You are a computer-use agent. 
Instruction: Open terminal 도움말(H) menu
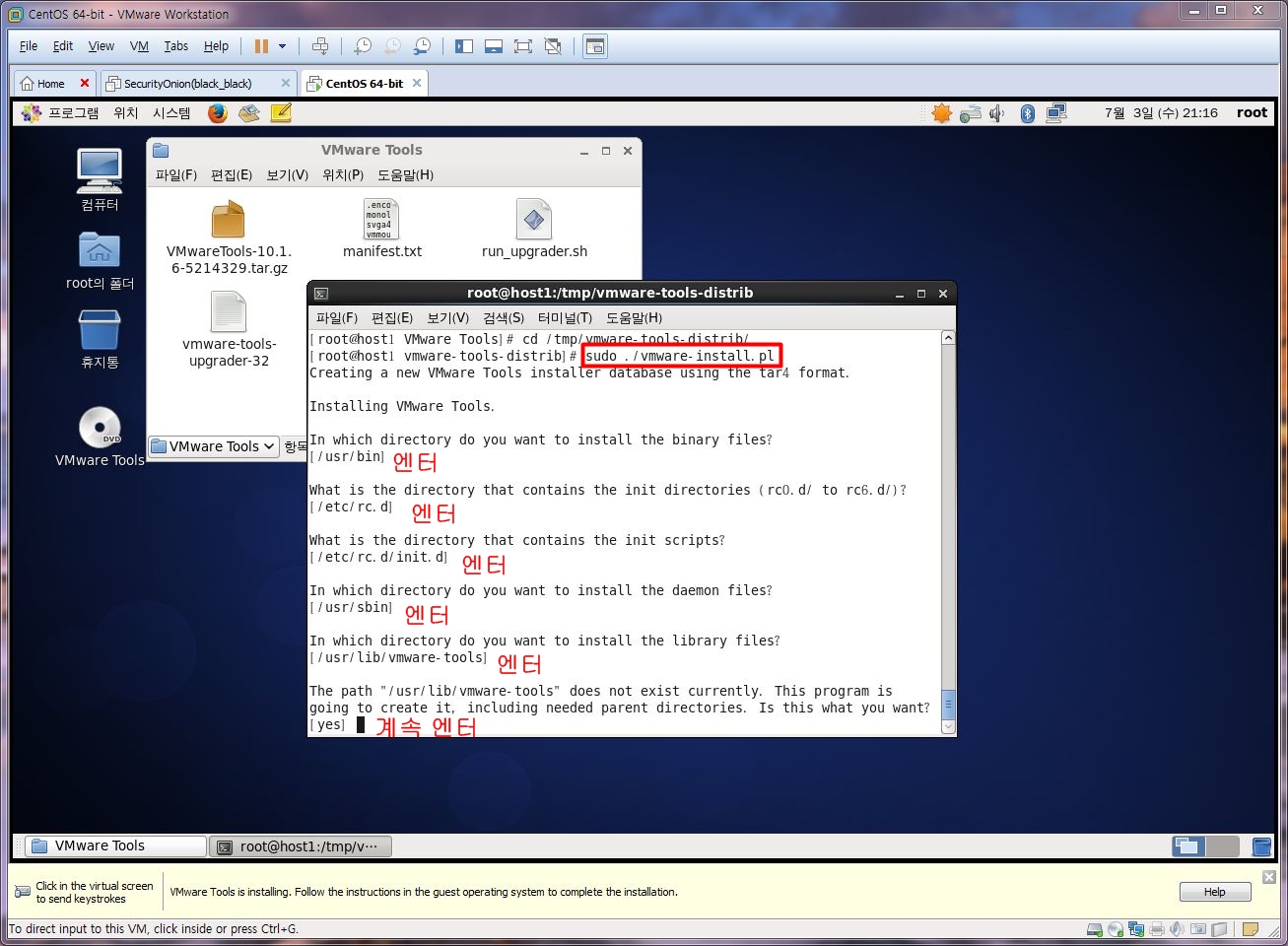click(x=634, y=318)
